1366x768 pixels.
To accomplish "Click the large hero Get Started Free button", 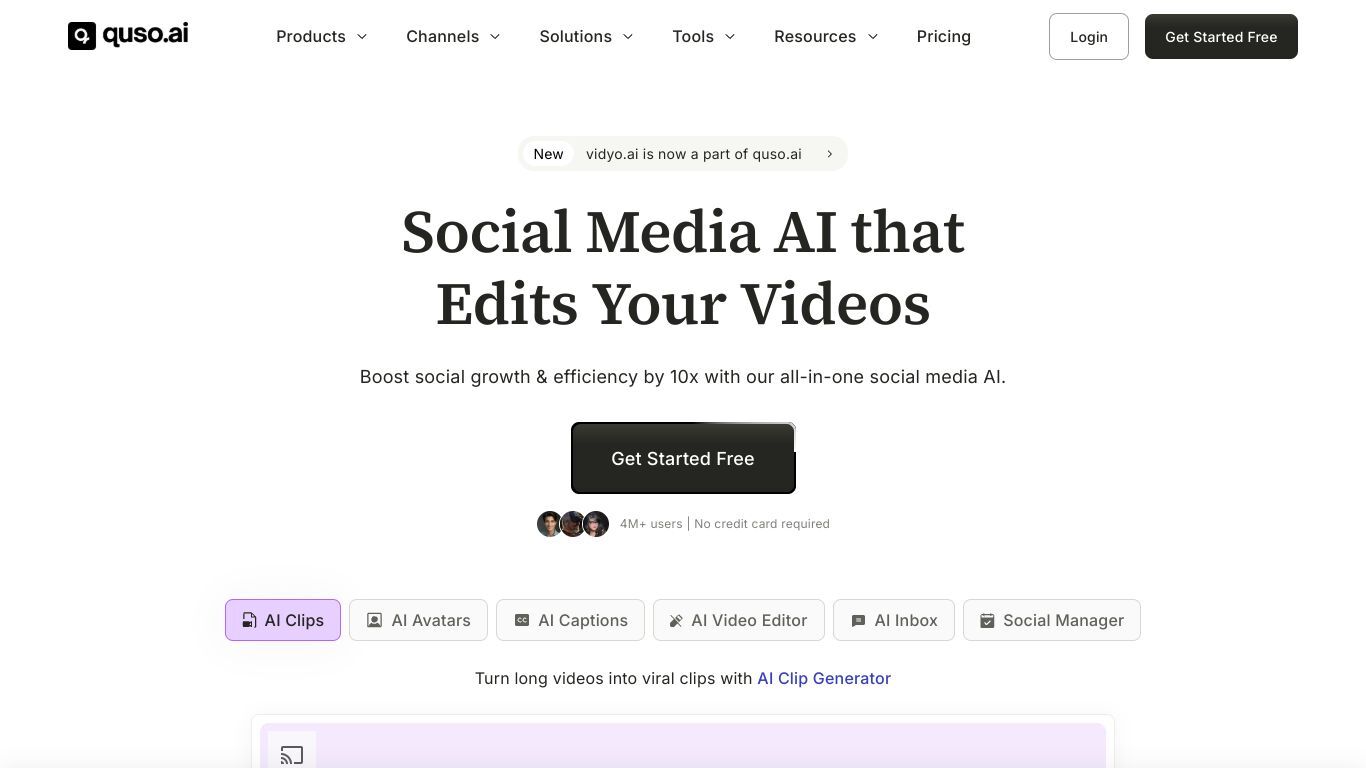I will (x=683, y=458).
